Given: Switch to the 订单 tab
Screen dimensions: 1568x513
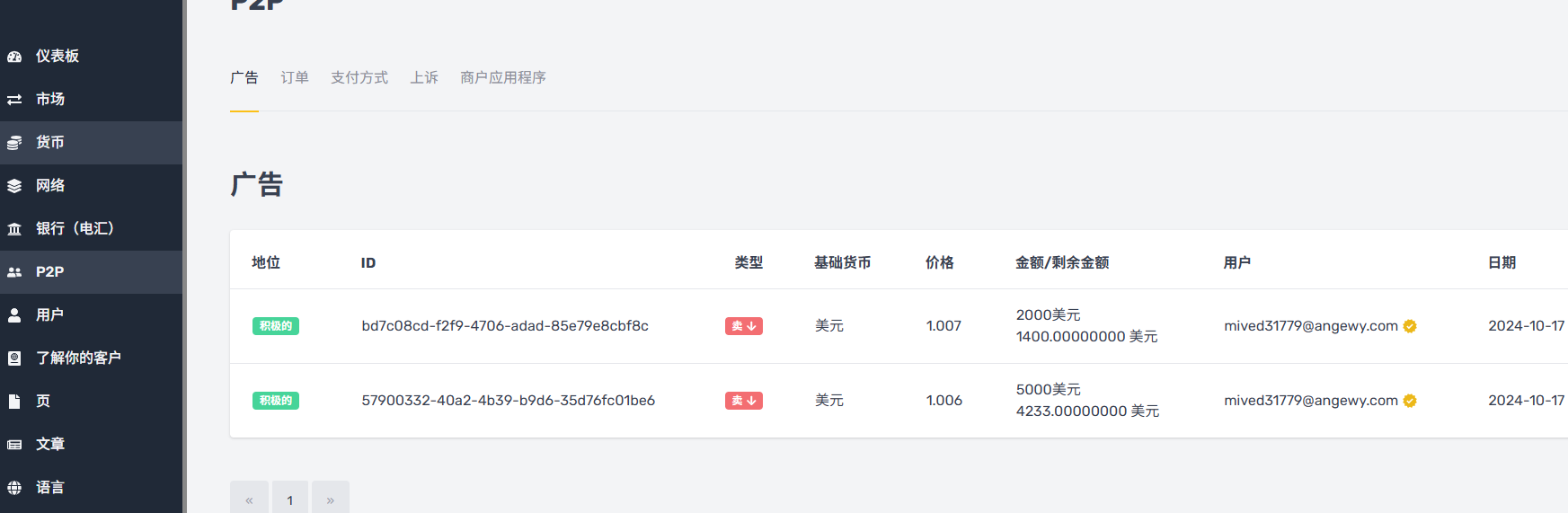Looking at the screenshot, I should 295,78.
